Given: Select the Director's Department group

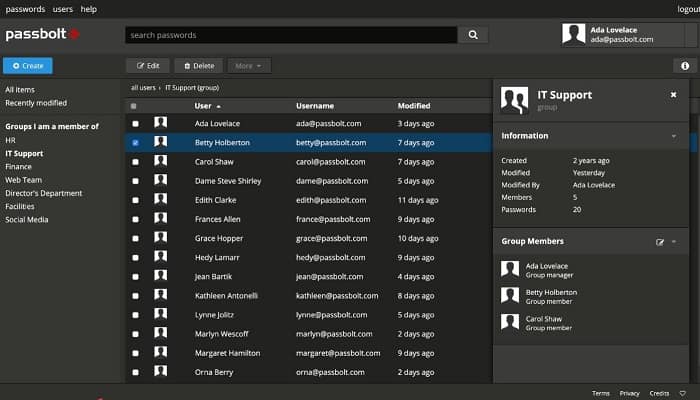Looking at the screenshot, I should click(x=44, y=193).
